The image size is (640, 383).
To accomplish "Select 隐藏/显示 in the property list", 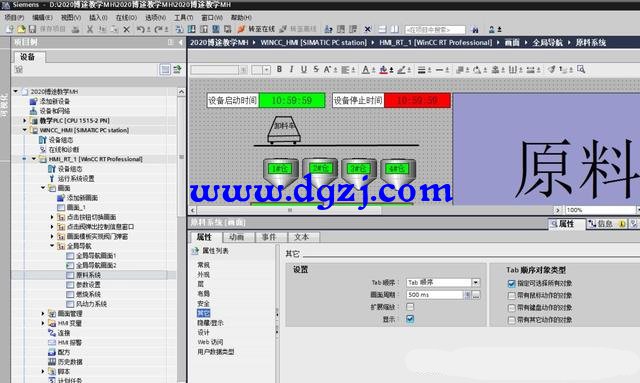I will pyautogui.click(x=211, y=323).
